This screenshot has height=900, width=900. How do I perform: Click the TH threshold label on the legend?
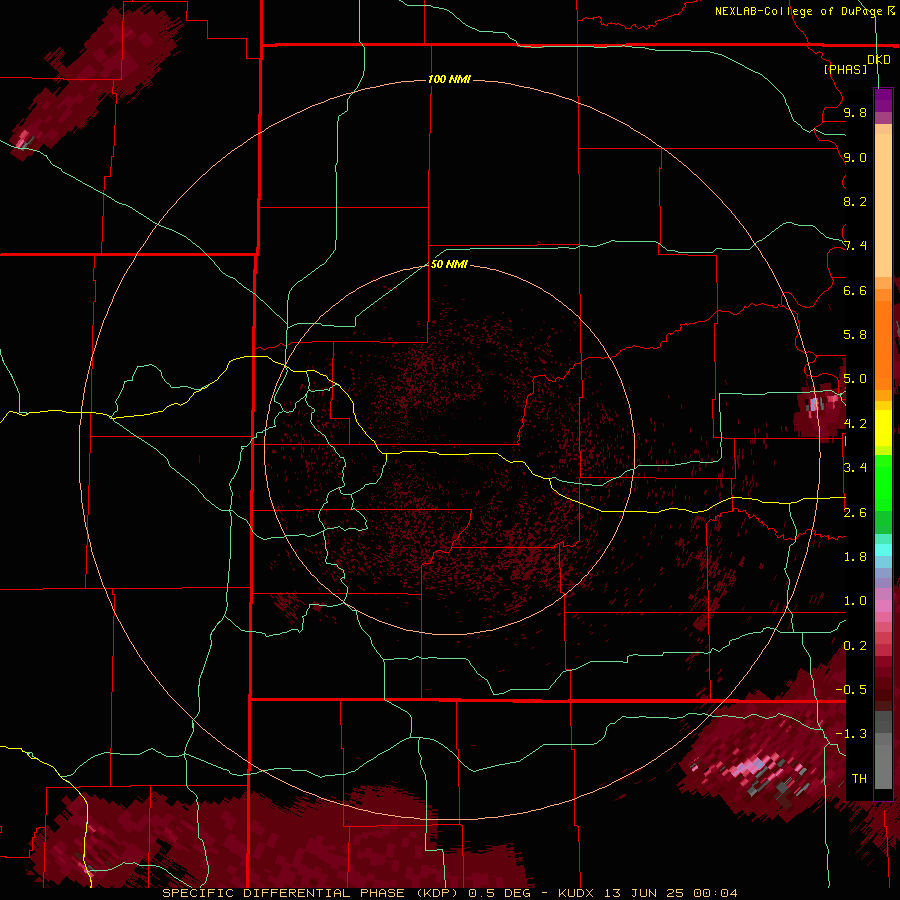click(x=859, y=778)
